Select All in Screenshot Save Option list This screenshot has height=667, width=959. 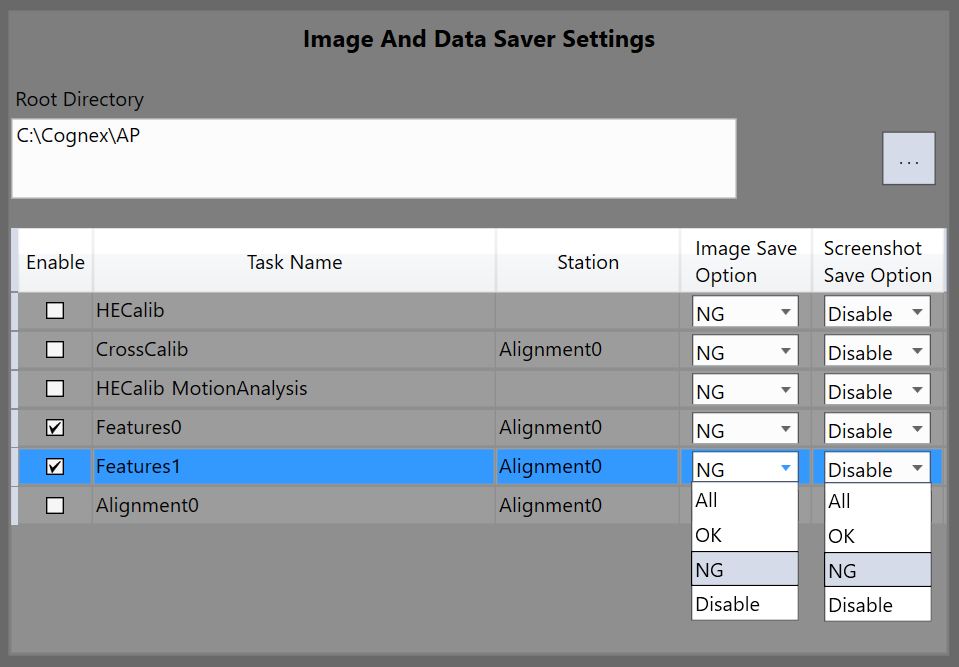[x=877, y=501]
